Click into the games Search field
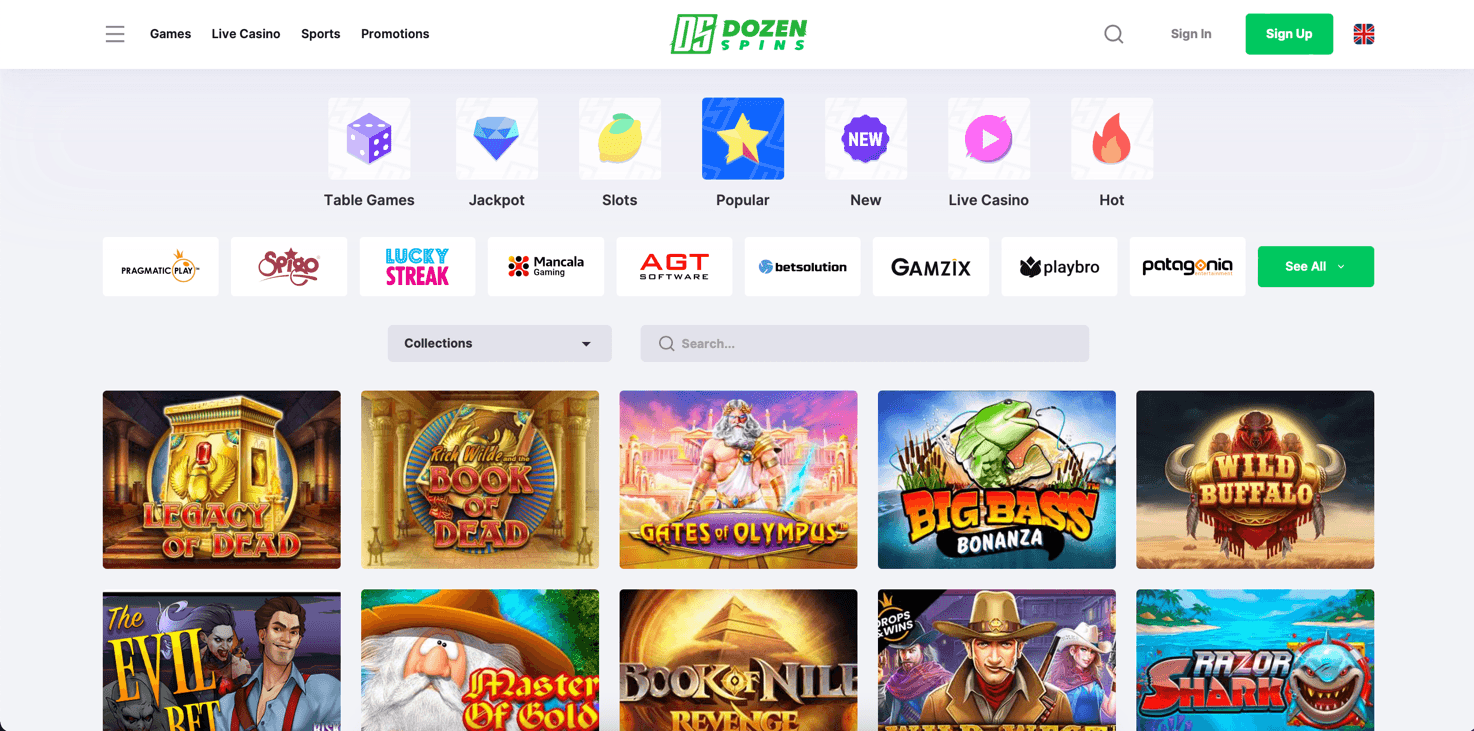1474x731 pixels. (864, 343)
